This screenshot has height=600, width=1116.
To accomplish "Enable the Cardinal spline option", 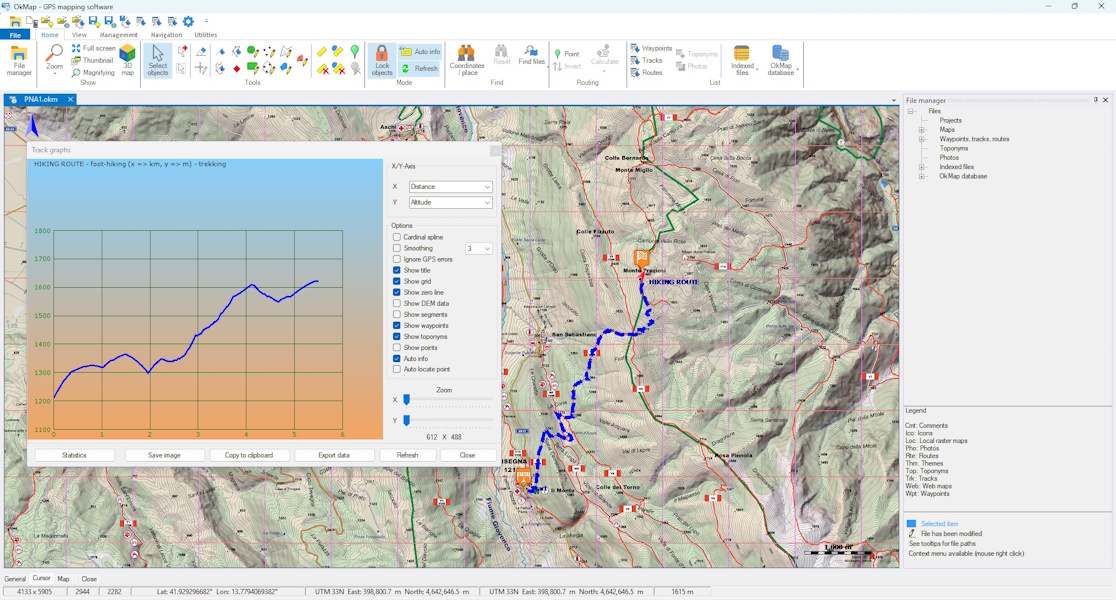I will (x=397, y=237).
